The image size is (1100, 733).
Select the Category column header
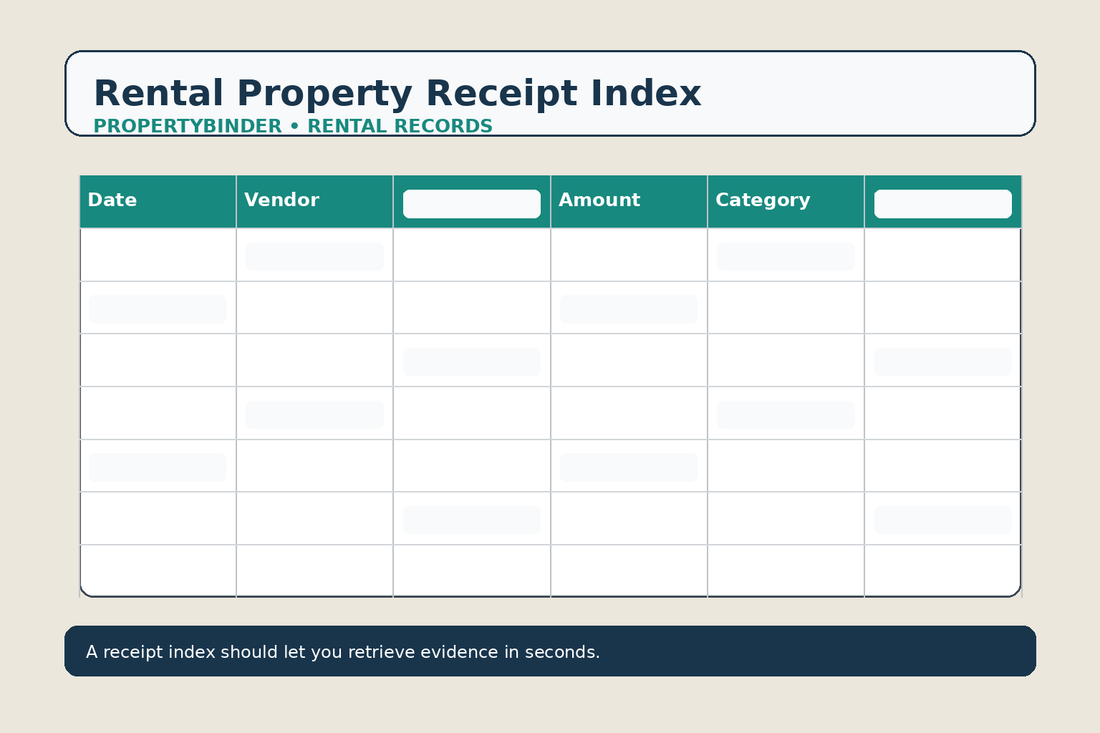786,201
